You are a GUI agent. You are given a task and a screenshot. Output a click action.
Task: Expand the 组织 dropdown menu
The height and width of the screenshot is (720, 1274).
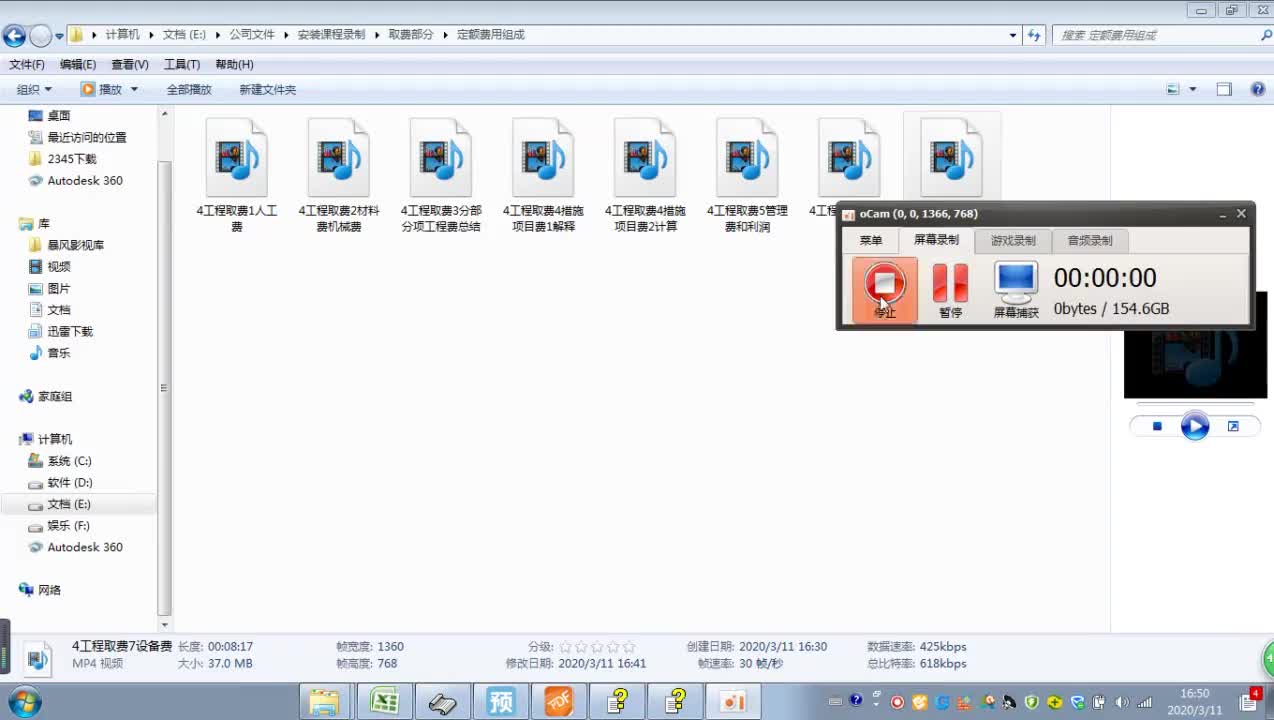[34, 89]
